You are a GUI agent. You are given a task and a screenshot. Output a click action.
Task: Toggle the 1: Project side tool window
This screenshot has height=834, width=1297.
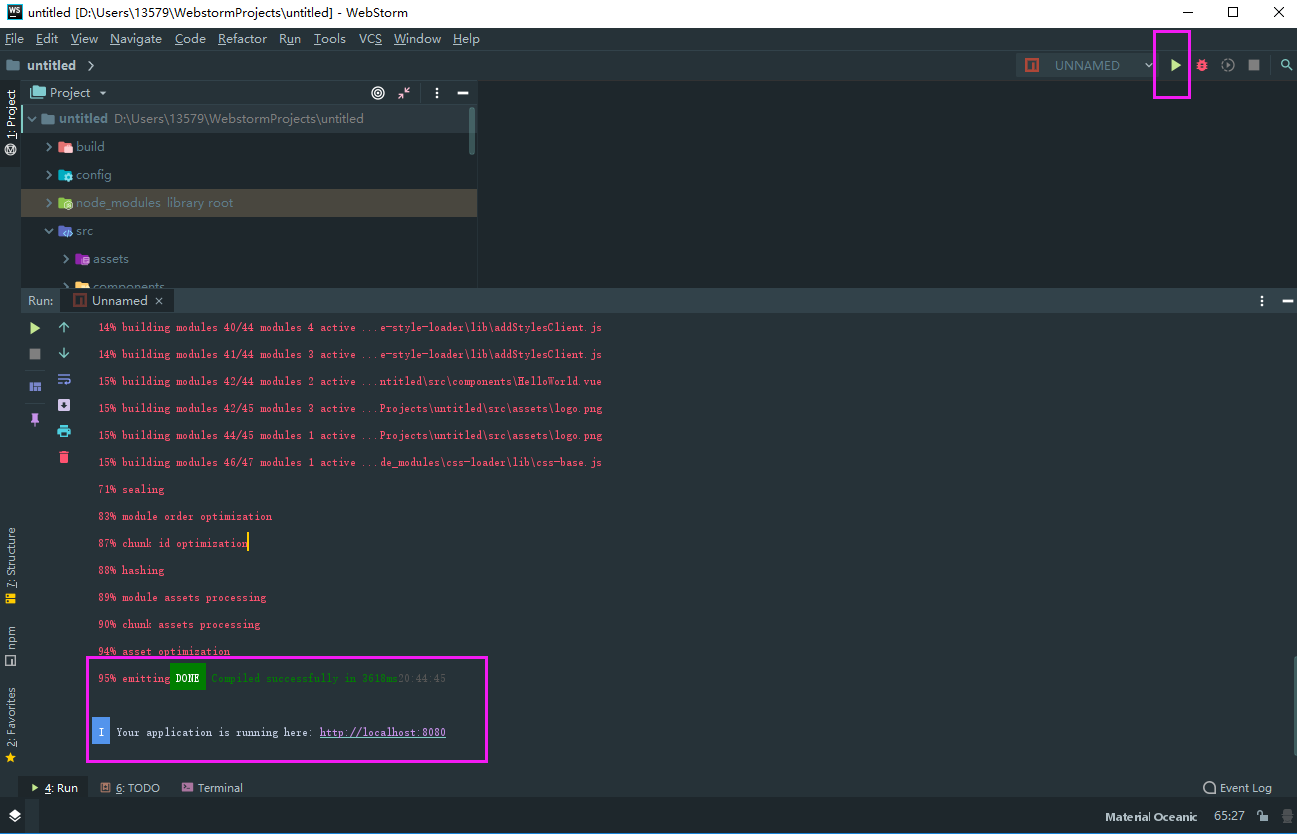tap(11, 123)
